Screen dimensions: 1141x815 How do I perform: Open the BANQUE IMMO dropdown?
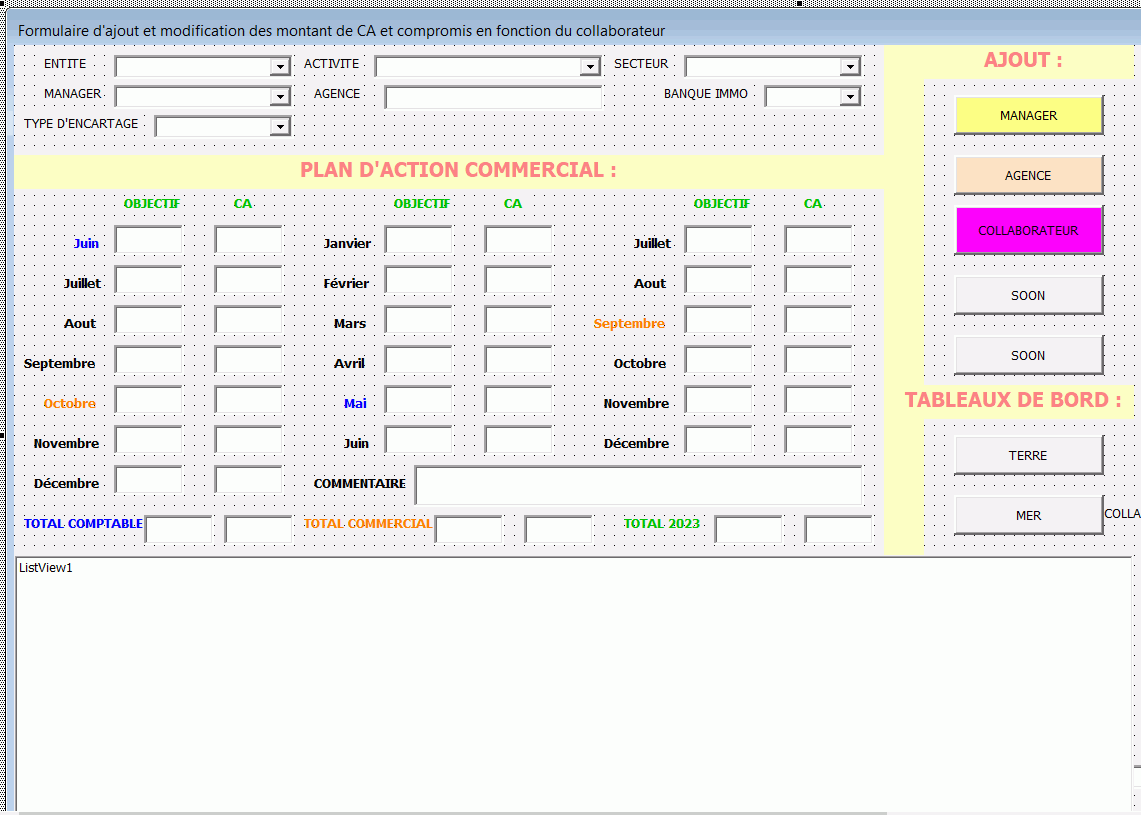coord(850,97)
